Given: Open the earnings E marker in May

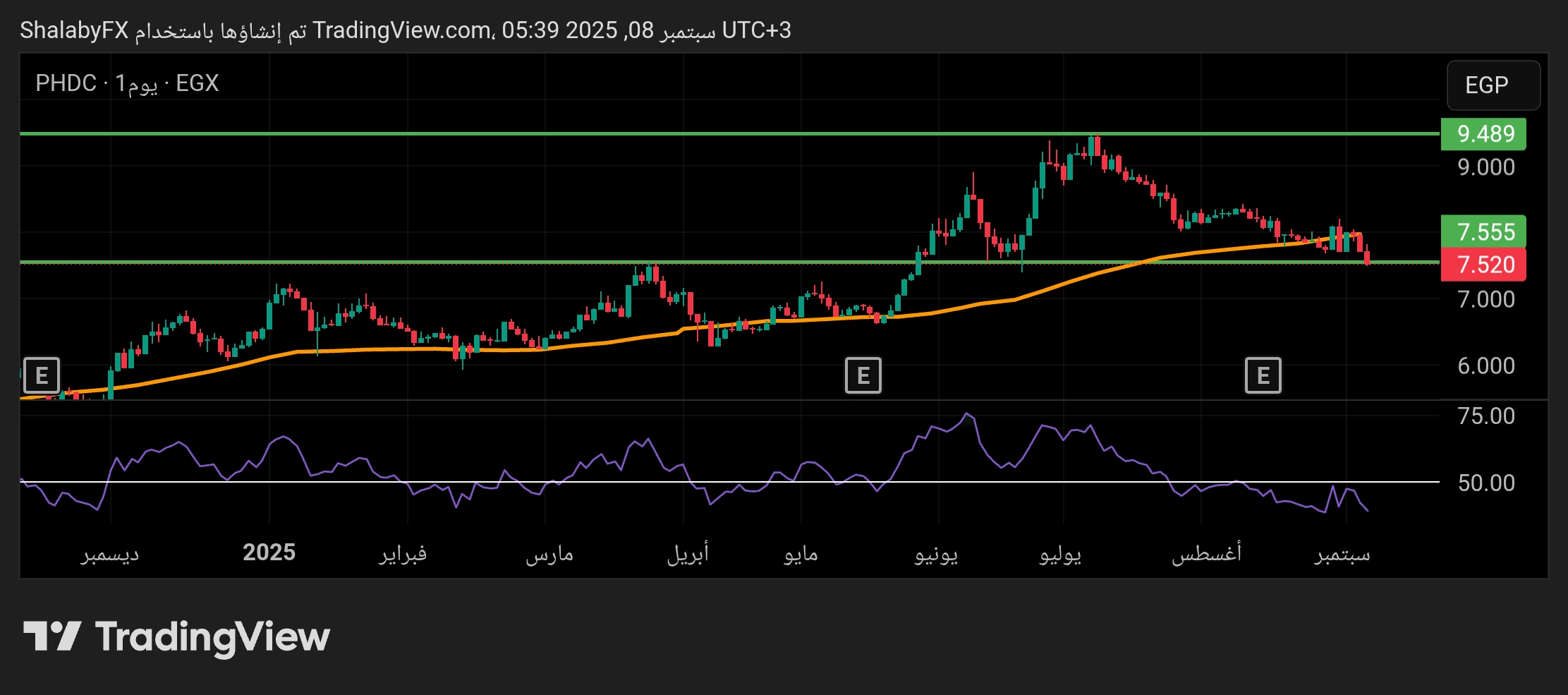Looking at the screenshot, I should (863, 375).
